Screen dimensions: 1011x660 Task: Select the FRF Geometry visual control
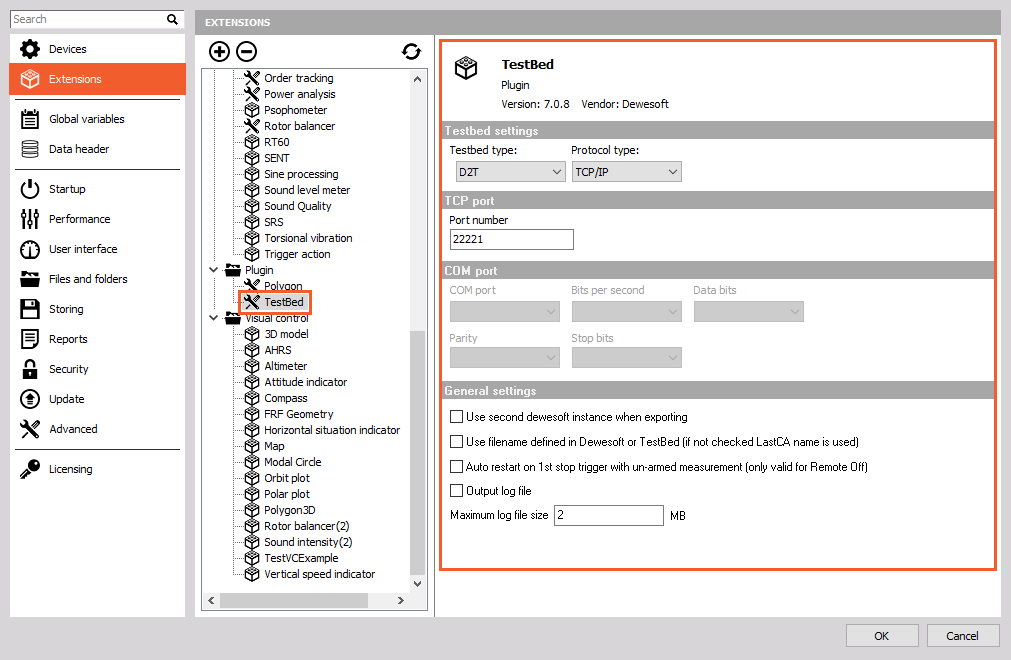299,414
